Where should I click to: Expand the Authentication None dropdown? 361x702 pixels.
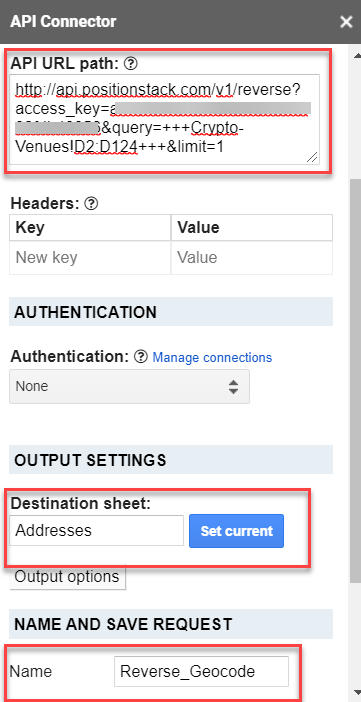coord(129,386)
